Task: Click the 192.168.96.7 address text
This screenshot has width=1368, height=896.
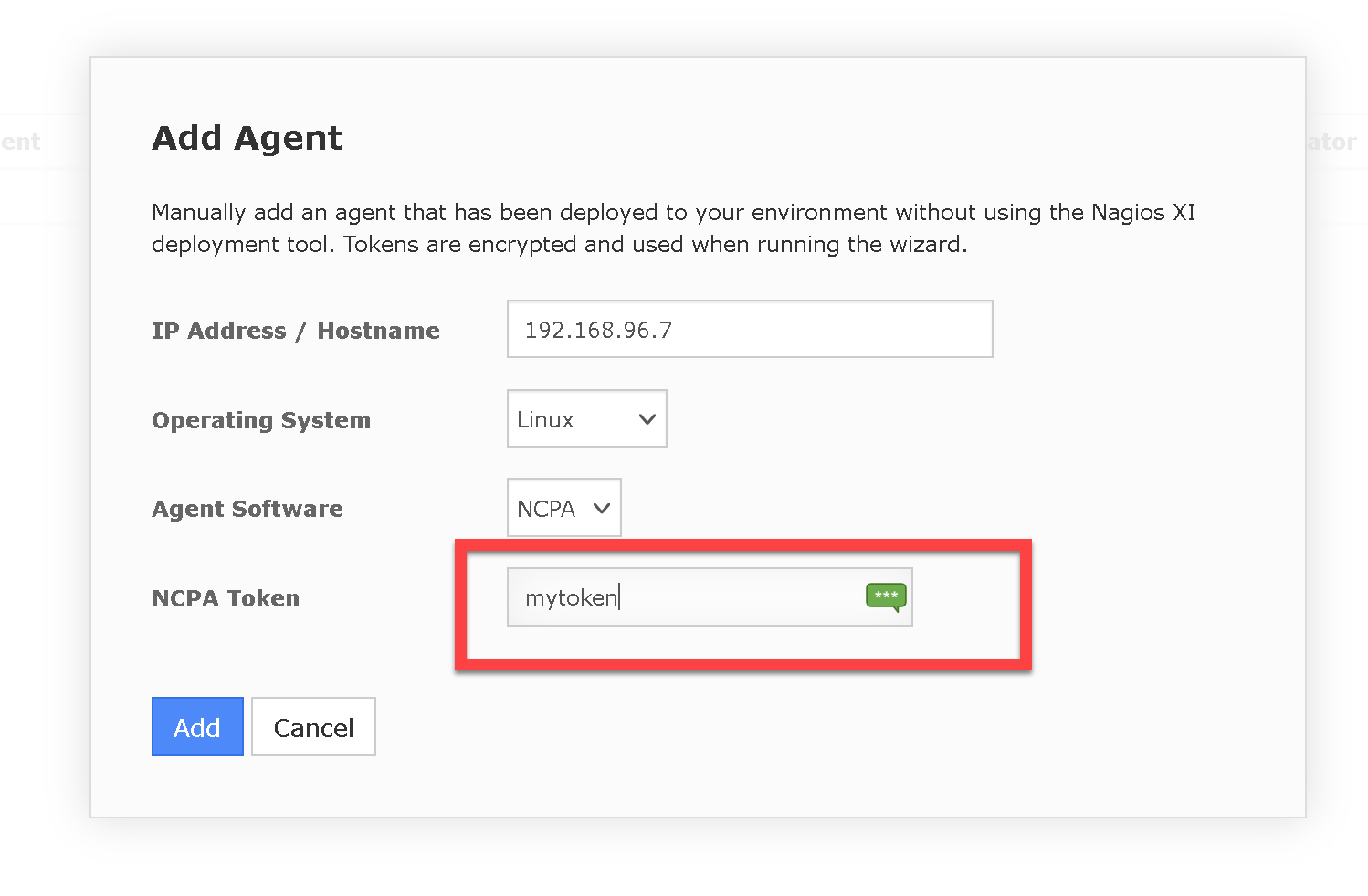Action: coord(598,330)
